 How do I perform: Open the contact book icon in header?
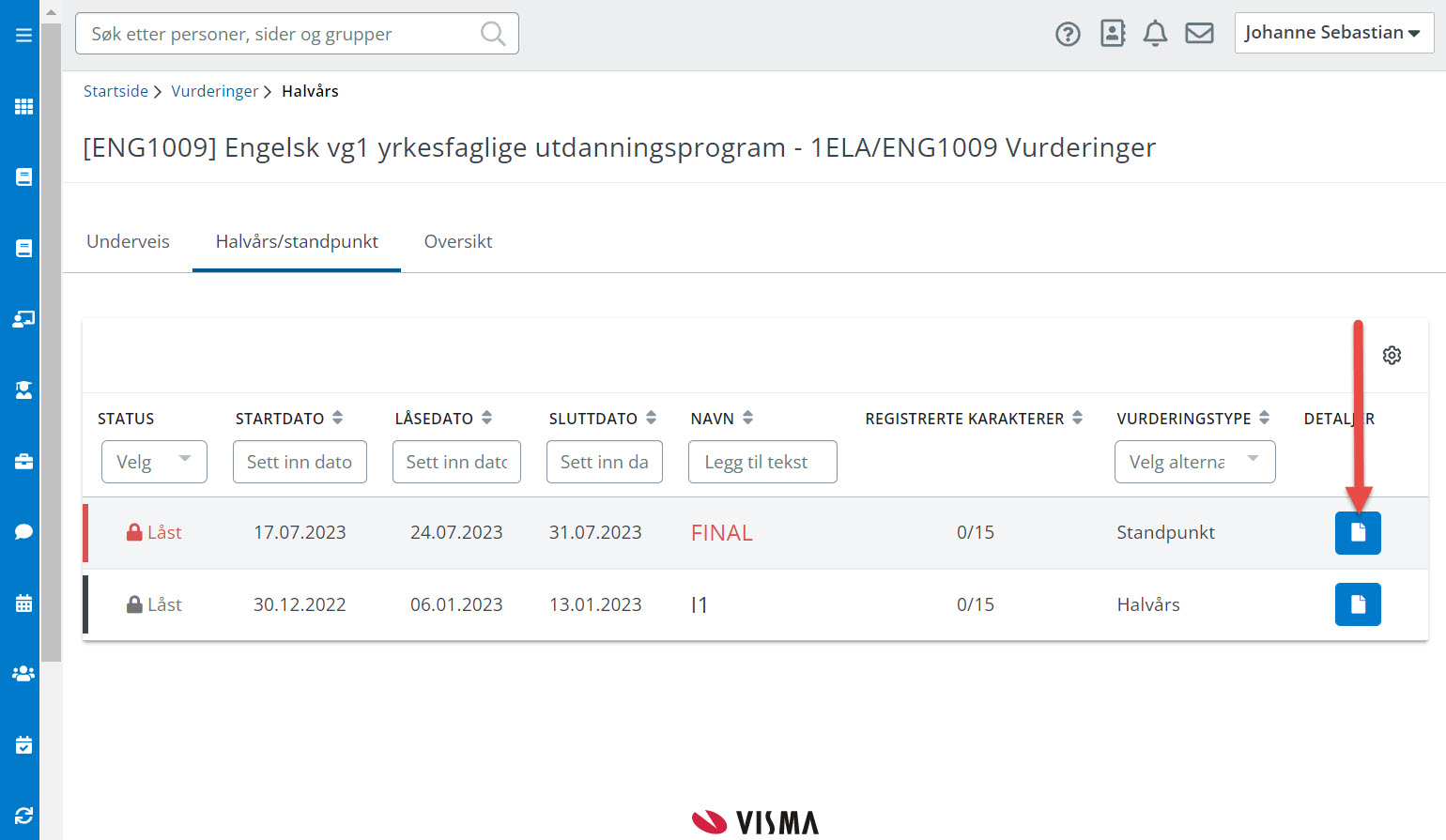1113,34
